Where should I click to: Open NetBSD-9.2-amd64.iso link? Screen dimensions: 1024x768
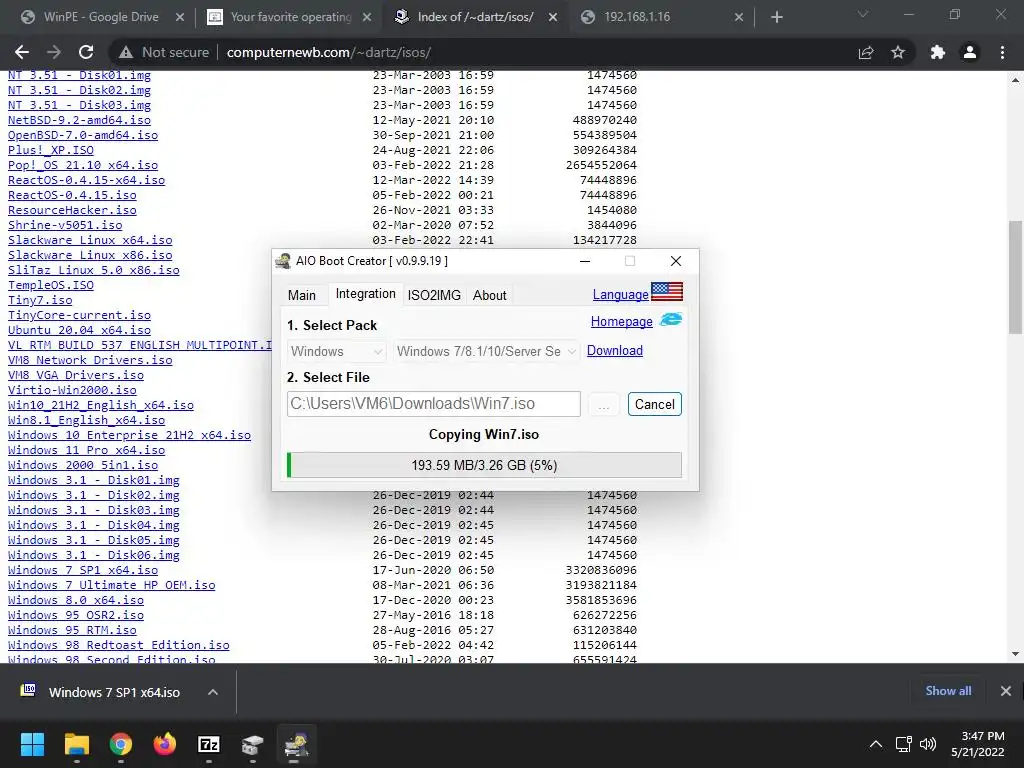click(79, 120)
